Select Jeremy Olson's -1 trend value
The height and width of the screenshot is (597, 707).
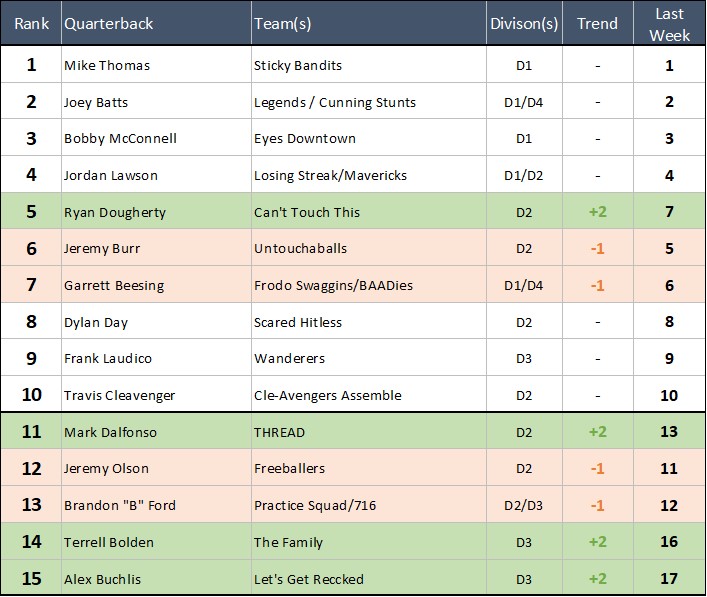tap(597, 469)
